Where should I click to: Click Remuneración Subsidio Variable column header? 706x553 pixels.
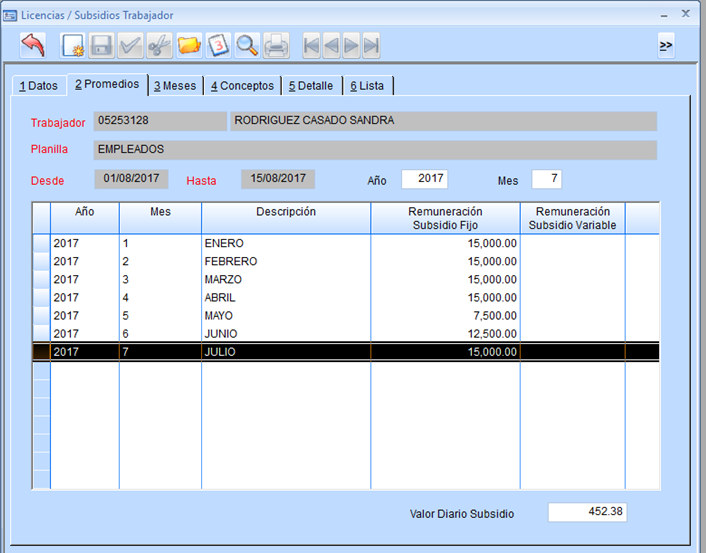click(572, 218)
